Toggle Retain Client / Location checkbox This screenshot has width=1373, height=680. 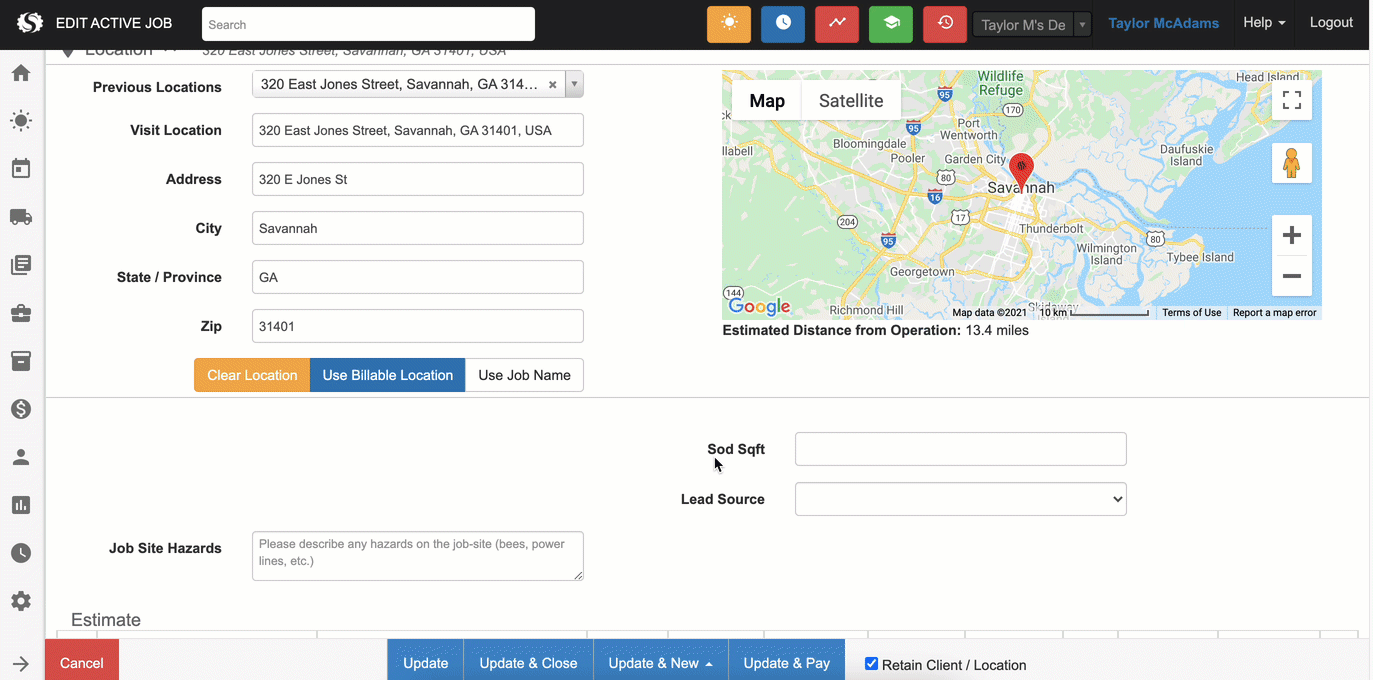tap(871, 664)
